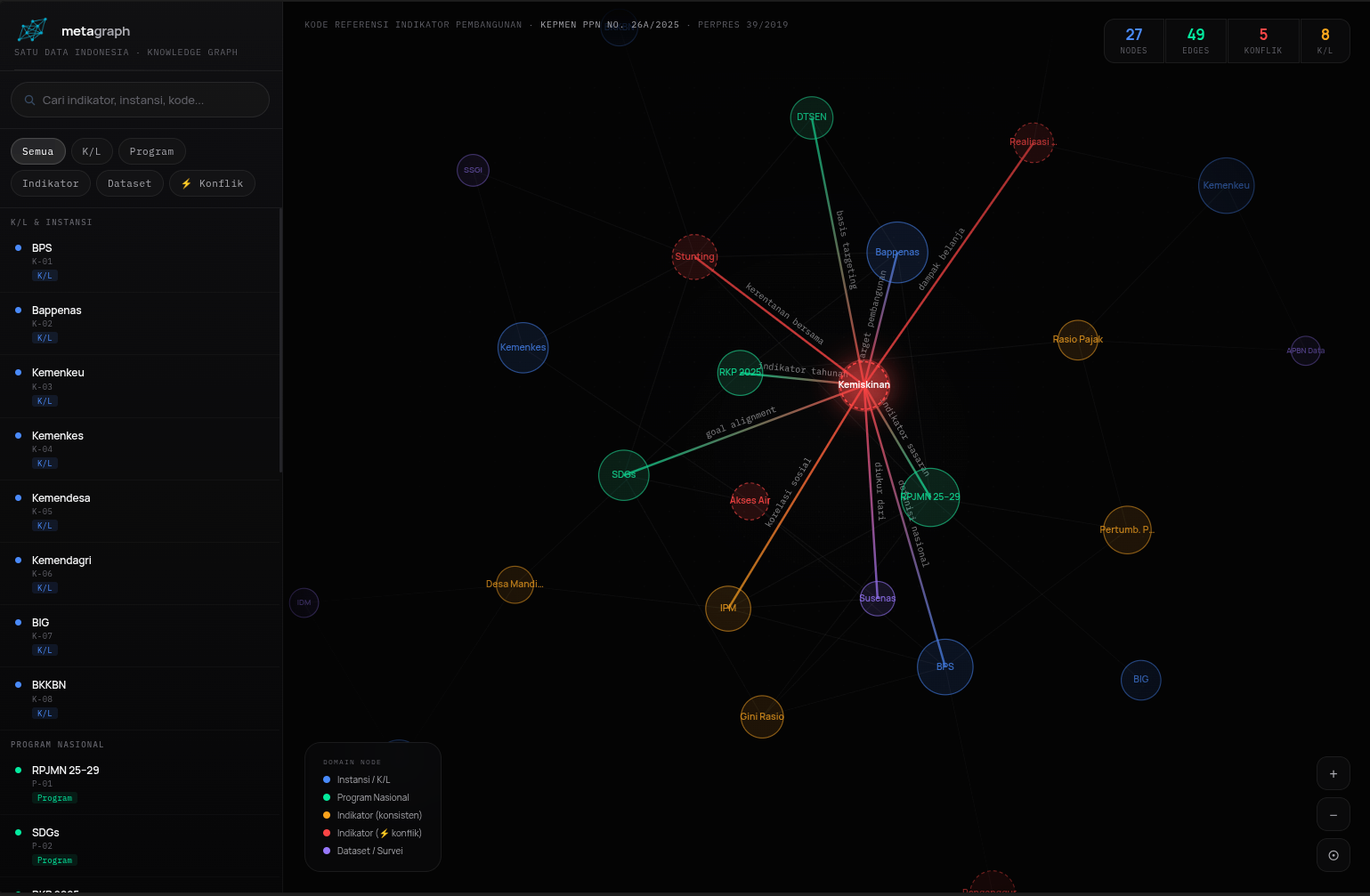Click the 'kerentanan bersama' edge label
This screenshot has height=896, width=1370.
[x=784, y=313]
